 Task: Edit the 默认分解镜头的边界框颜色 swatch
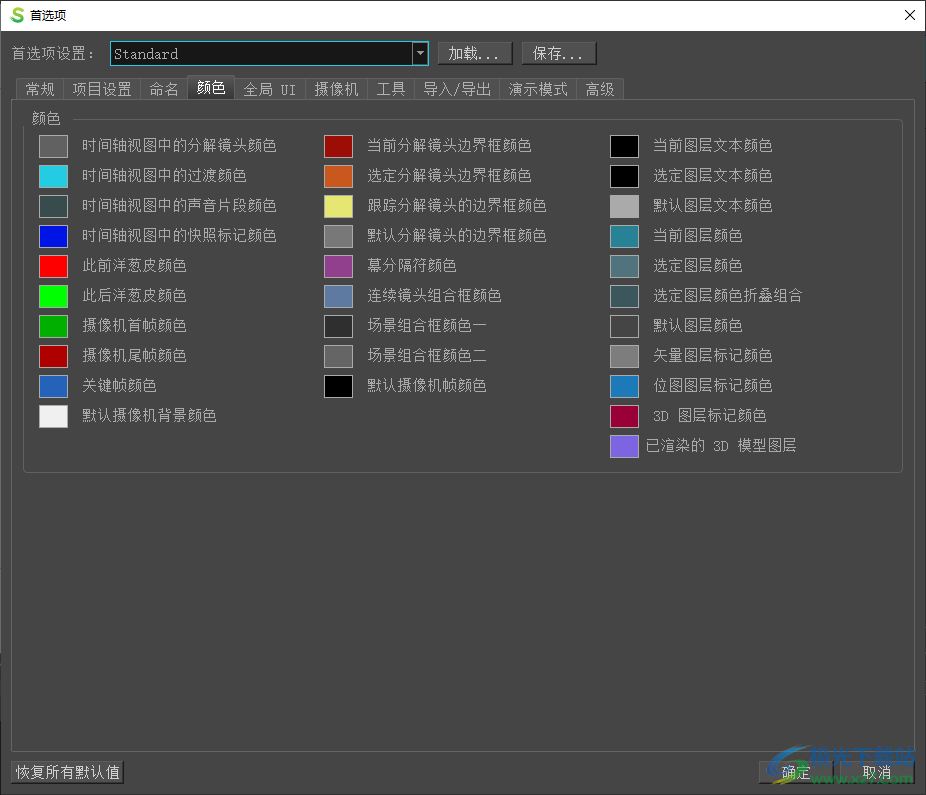pyautogui.click(x=338, y=236)
